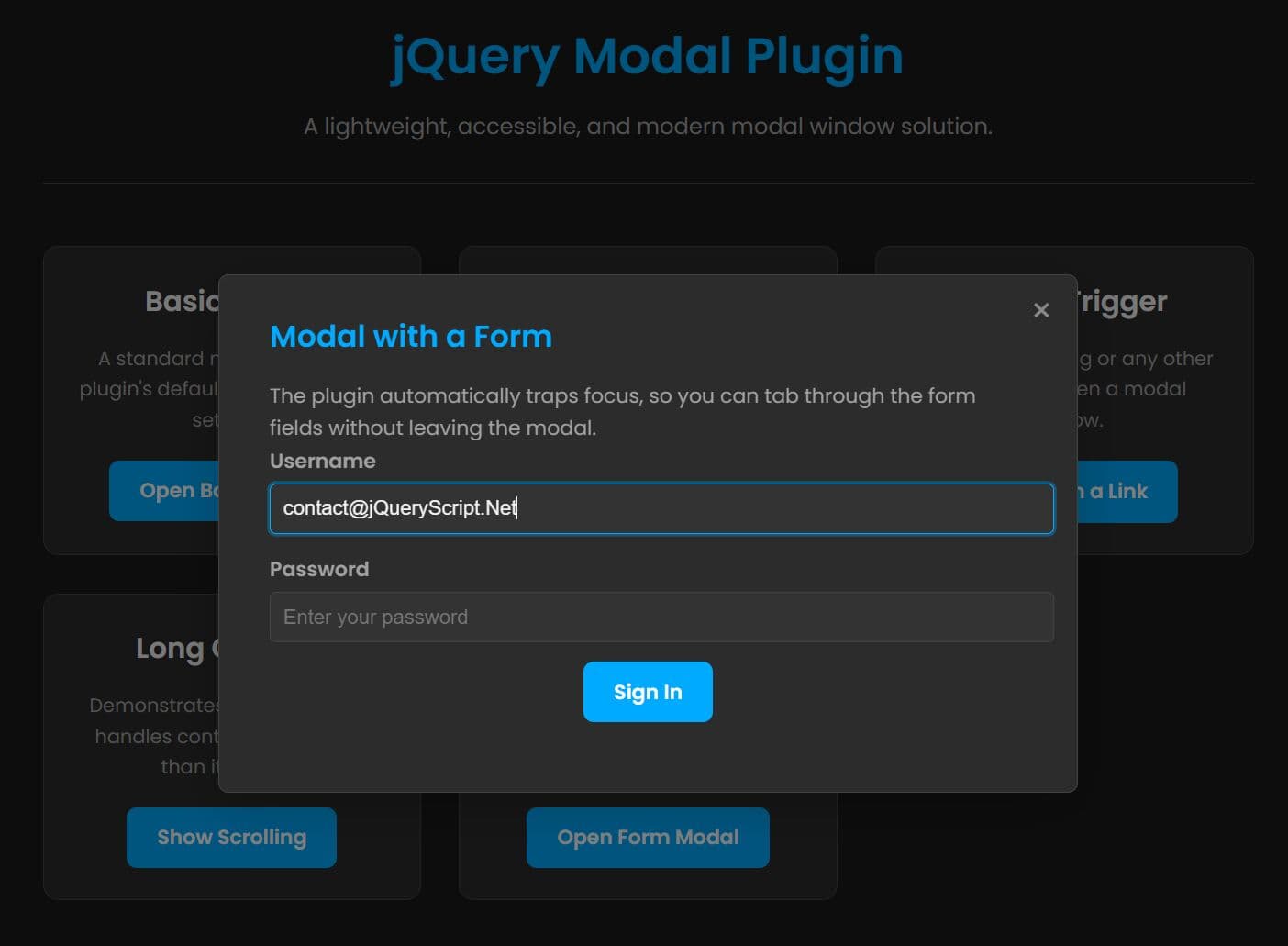Close the Modal with a Form dialog
Image resolution: width=1288 pixels, height=946 pixels.
(1041, 310)
